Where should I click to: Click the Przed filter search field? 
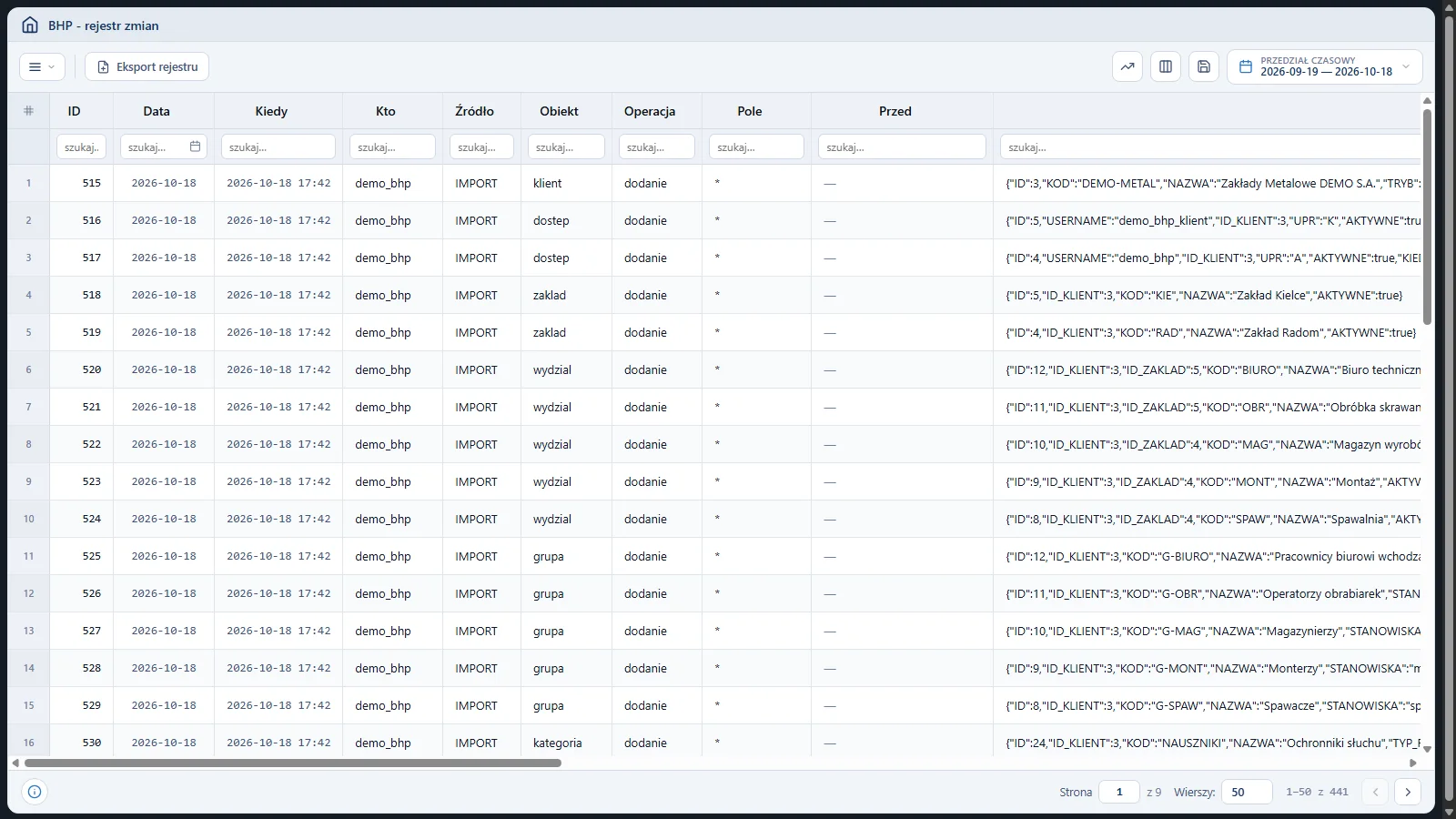pyautogui.click(x=902, y=147)
